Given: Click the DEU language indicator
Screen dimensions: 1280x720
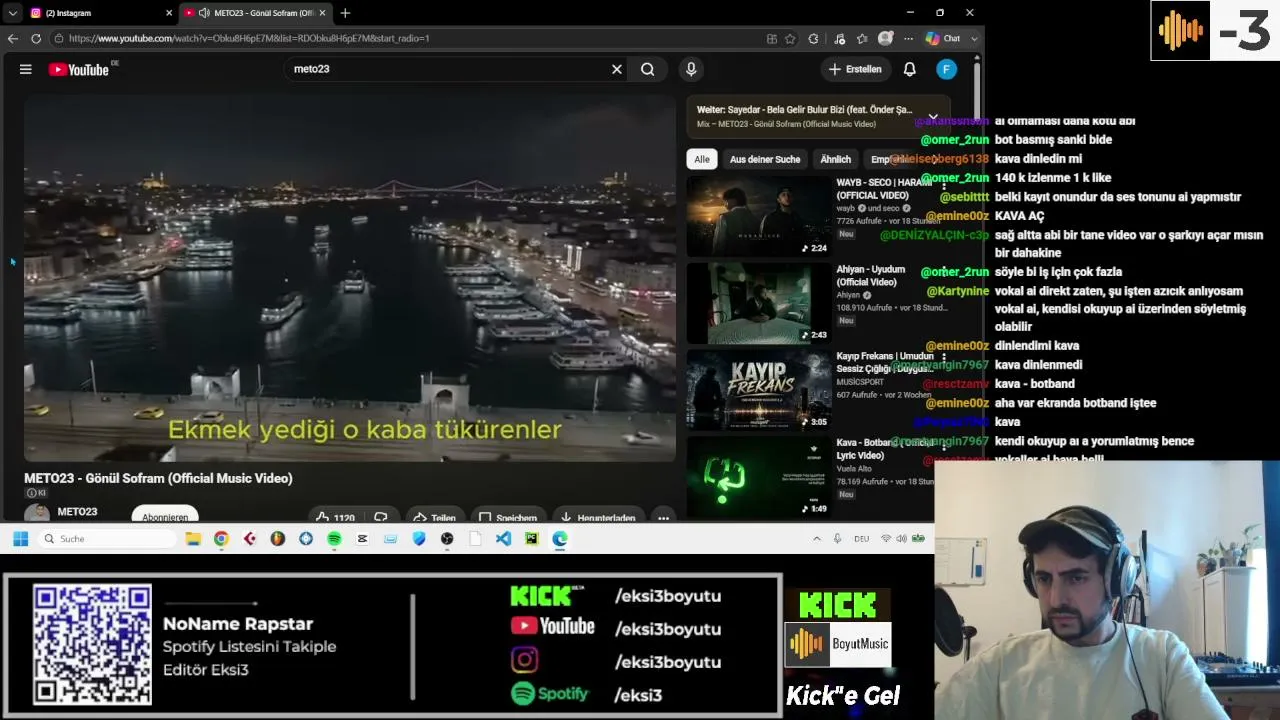Looking at the screenshot, I should pos(861,539).
